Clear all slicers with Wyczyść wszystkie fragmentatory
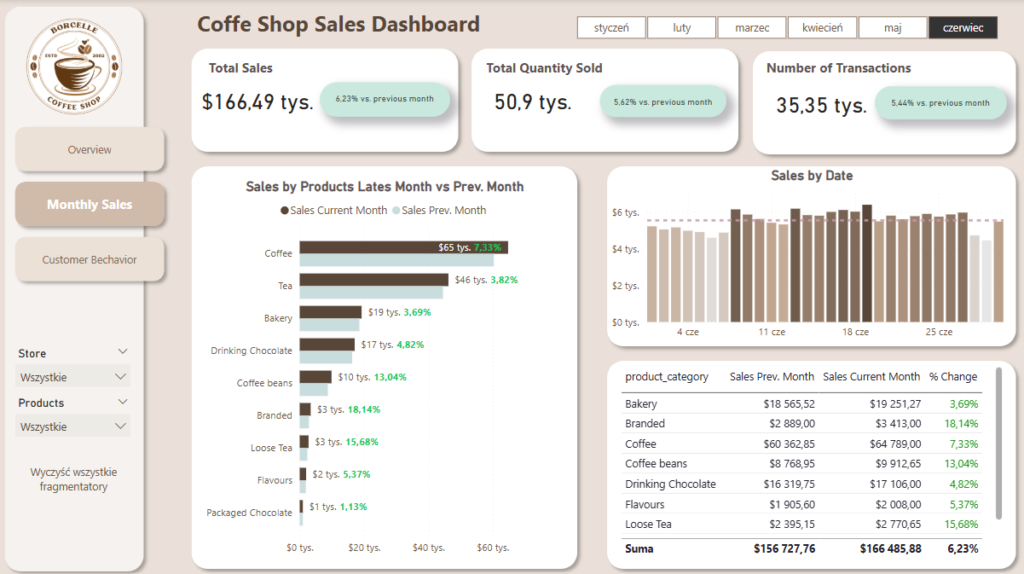Viewport: 1024px width, 574px height. pyautogui.click(x=74, y=479)
